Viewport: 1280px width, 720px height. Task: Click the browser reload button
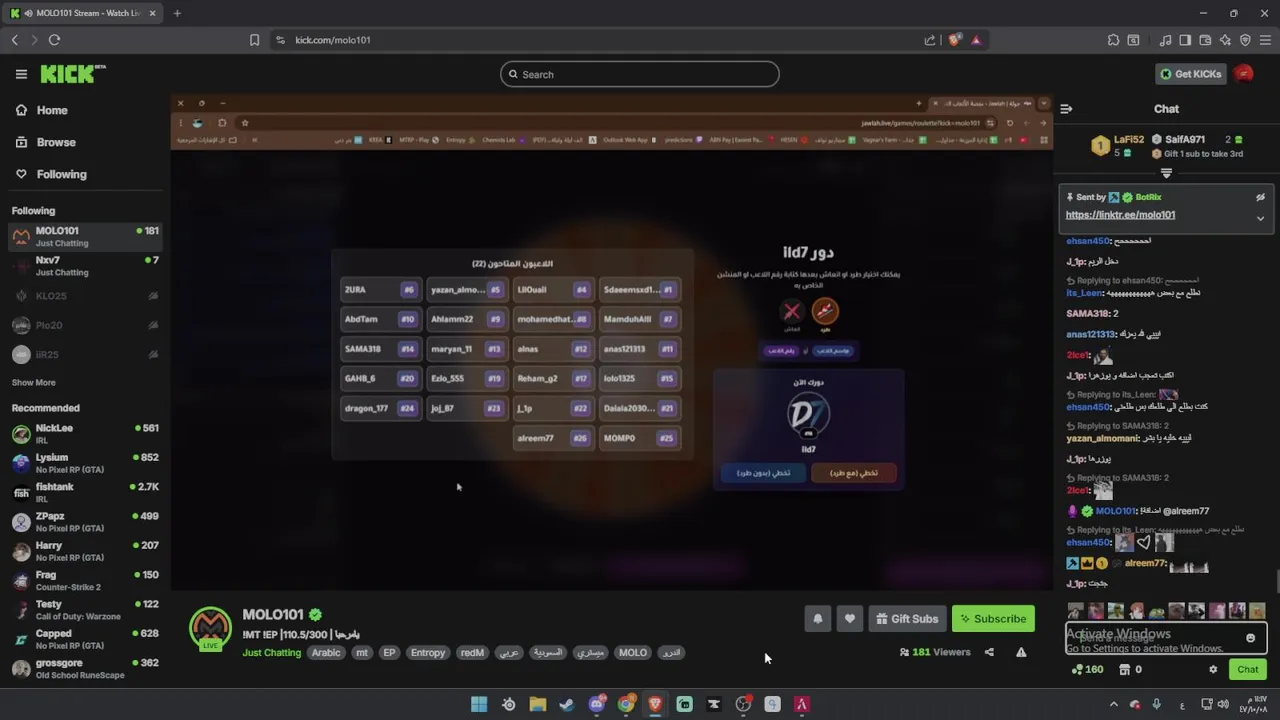tap(54, 40)
